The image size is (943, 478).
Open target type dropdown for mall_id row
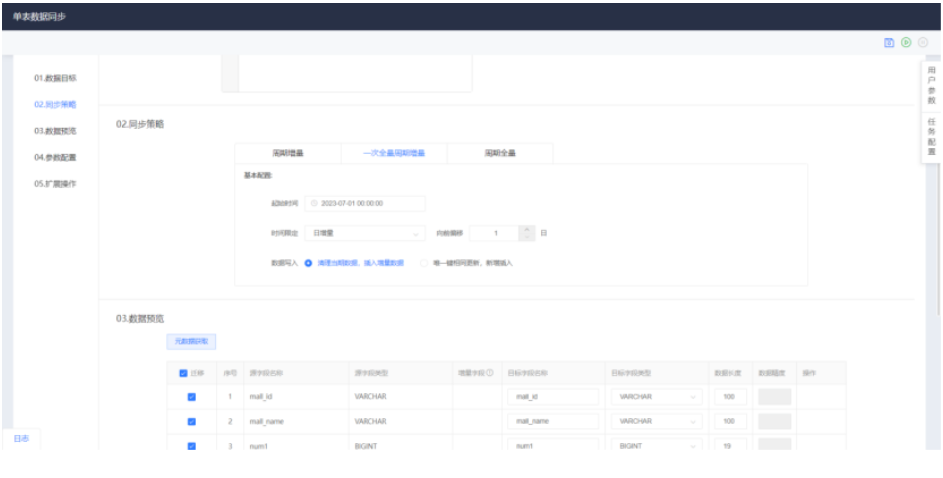656,397
